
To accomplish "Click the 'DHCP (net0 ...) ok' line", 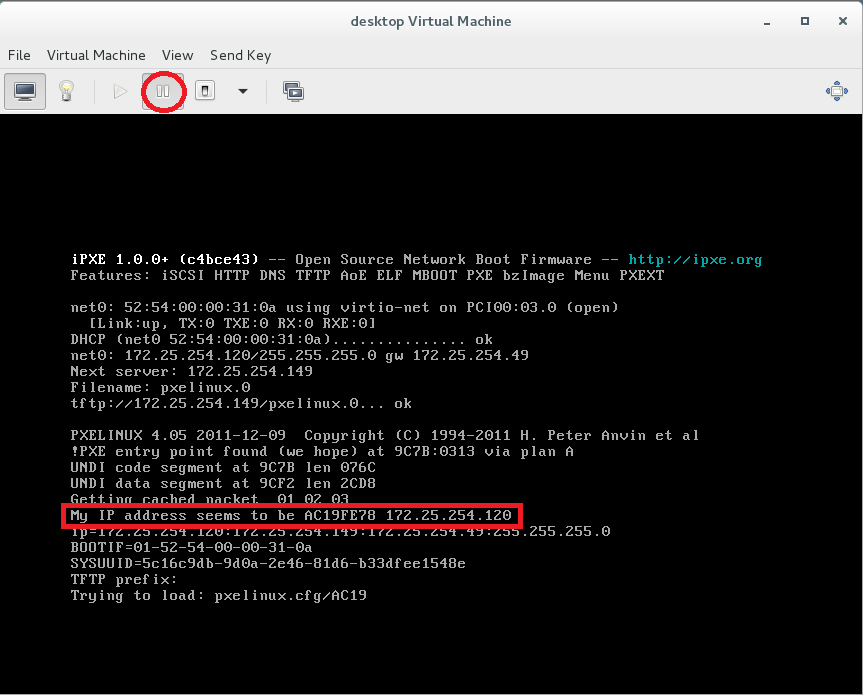I will [x=282, y=340].
